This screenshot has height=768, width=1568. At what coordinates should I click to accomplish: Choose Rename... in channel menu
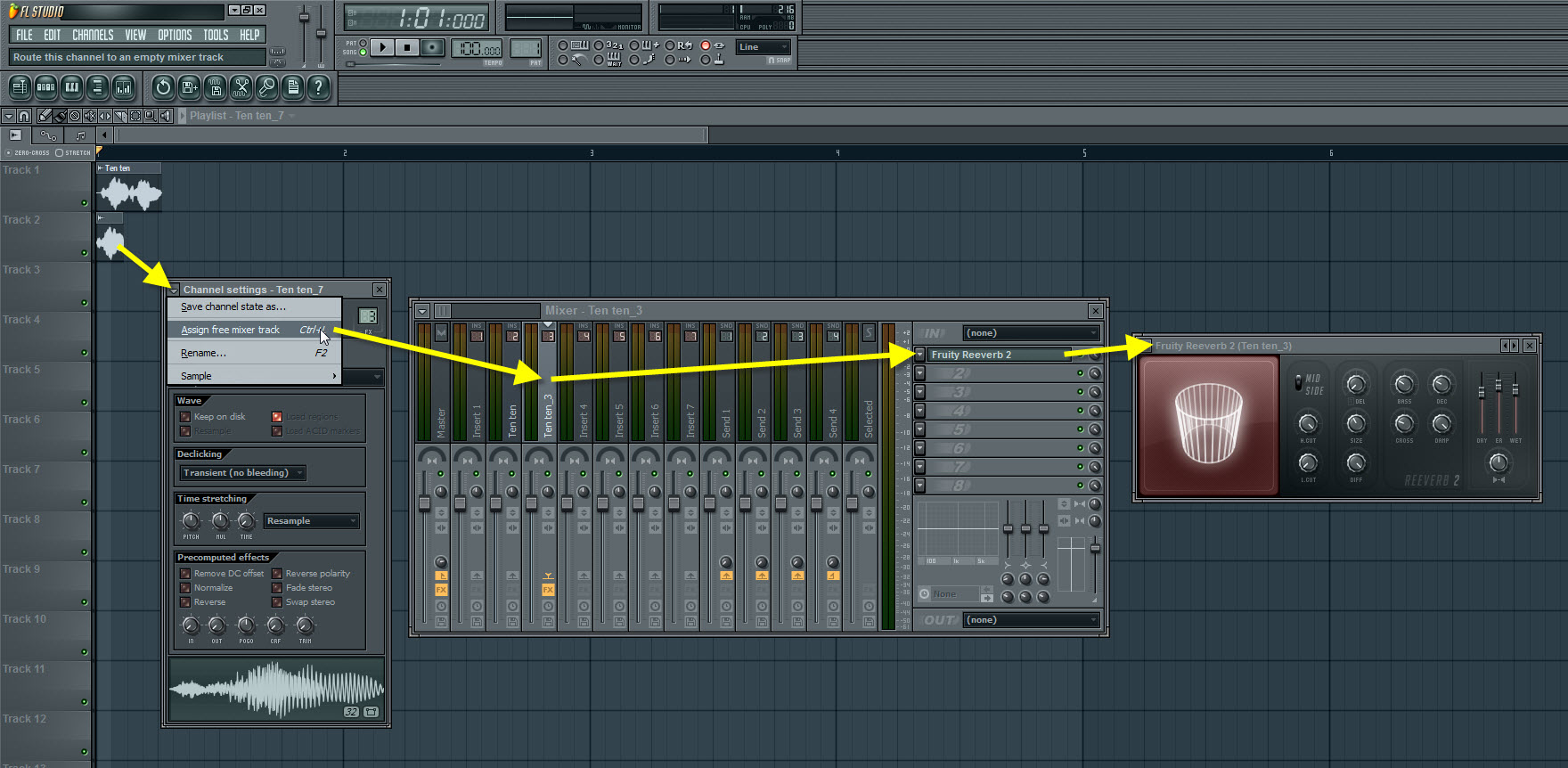pyautogui.click(x=255, y=353)
